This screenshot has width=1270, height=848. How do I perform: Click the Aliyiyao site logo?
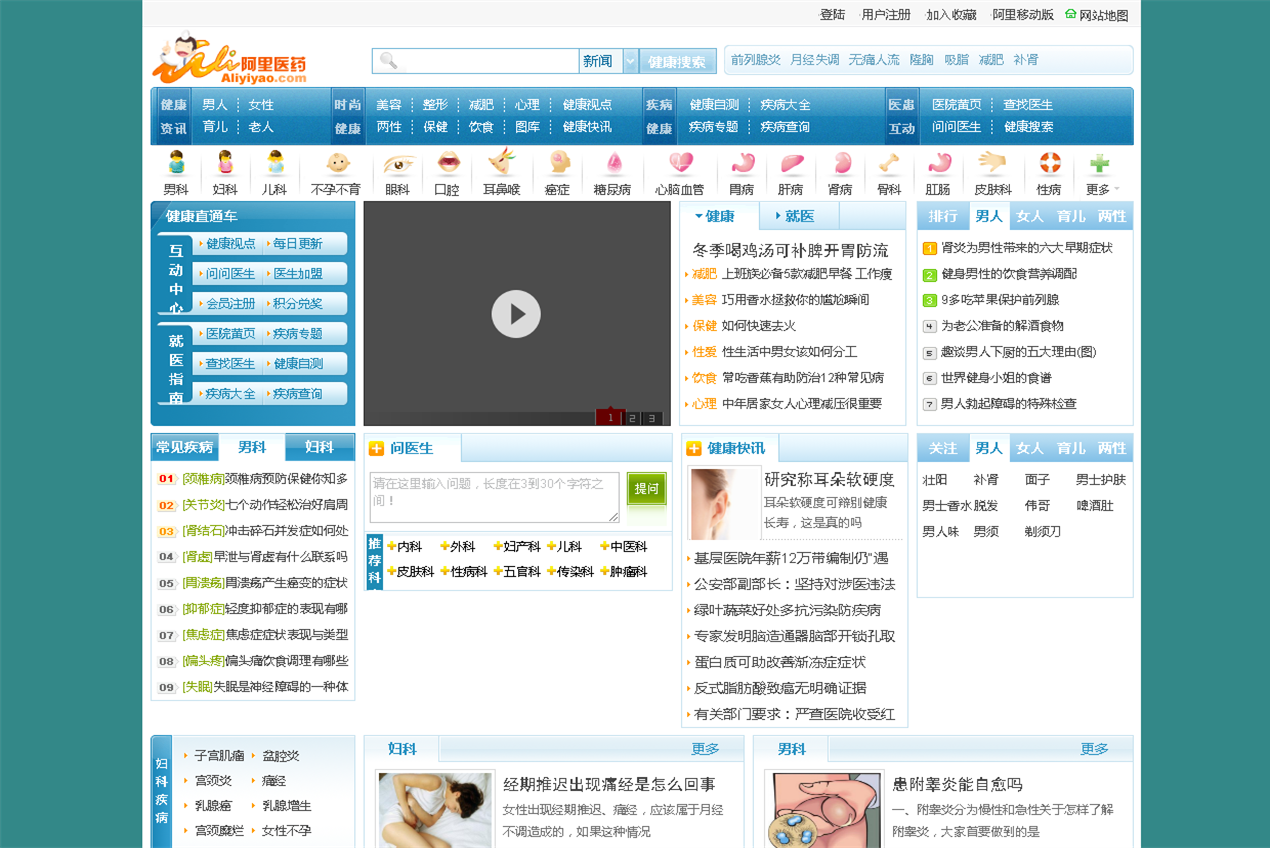pos(230,59)
